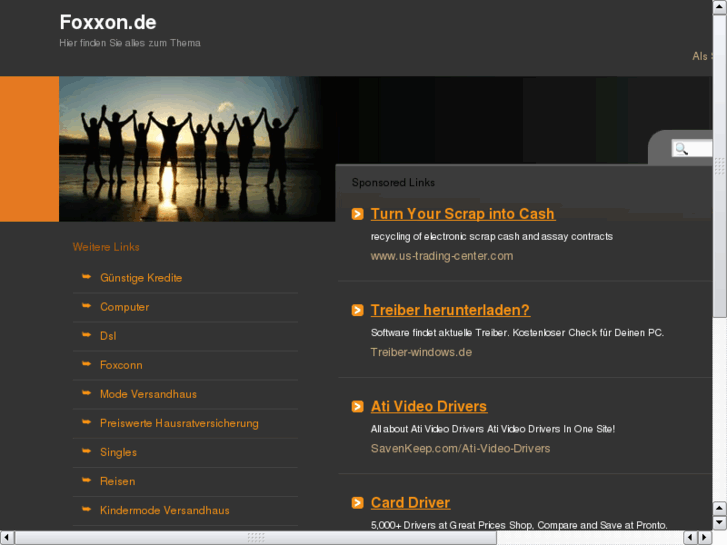Open Ati Video Drivers ad headline
This screenshot has width=727, height=545.
point(429,406)
